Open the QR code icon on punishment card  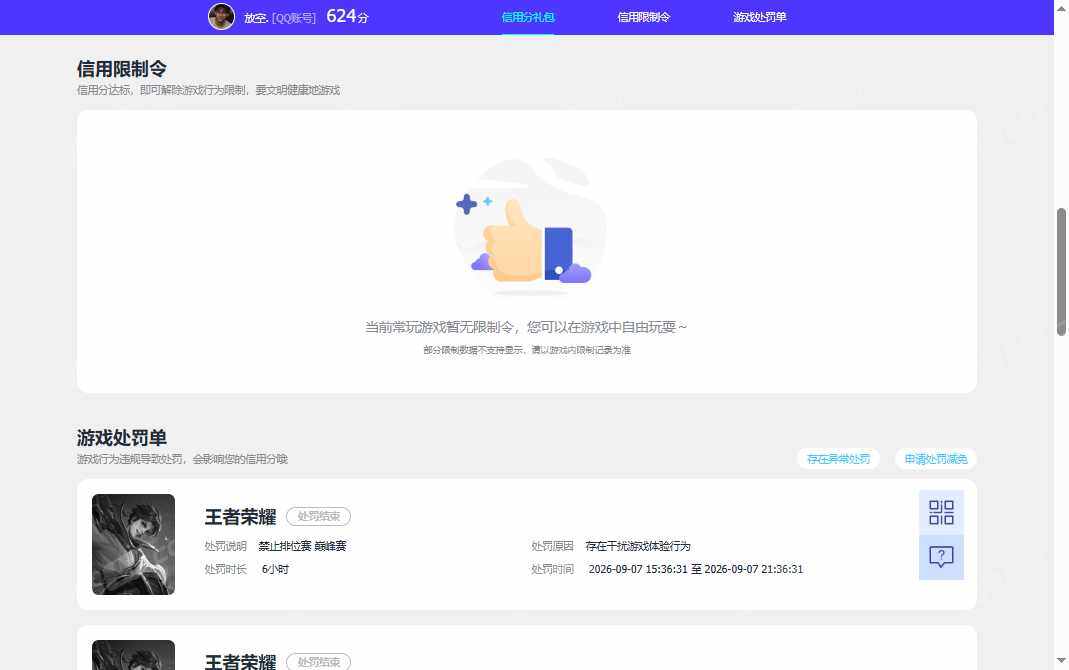coord(941,512)
